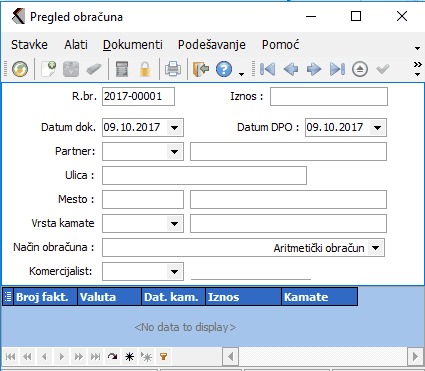Image resolution: width=425 pixels, height=371 pixels.
Task: Open help with blue question mark icon
Action: [224, 69]
